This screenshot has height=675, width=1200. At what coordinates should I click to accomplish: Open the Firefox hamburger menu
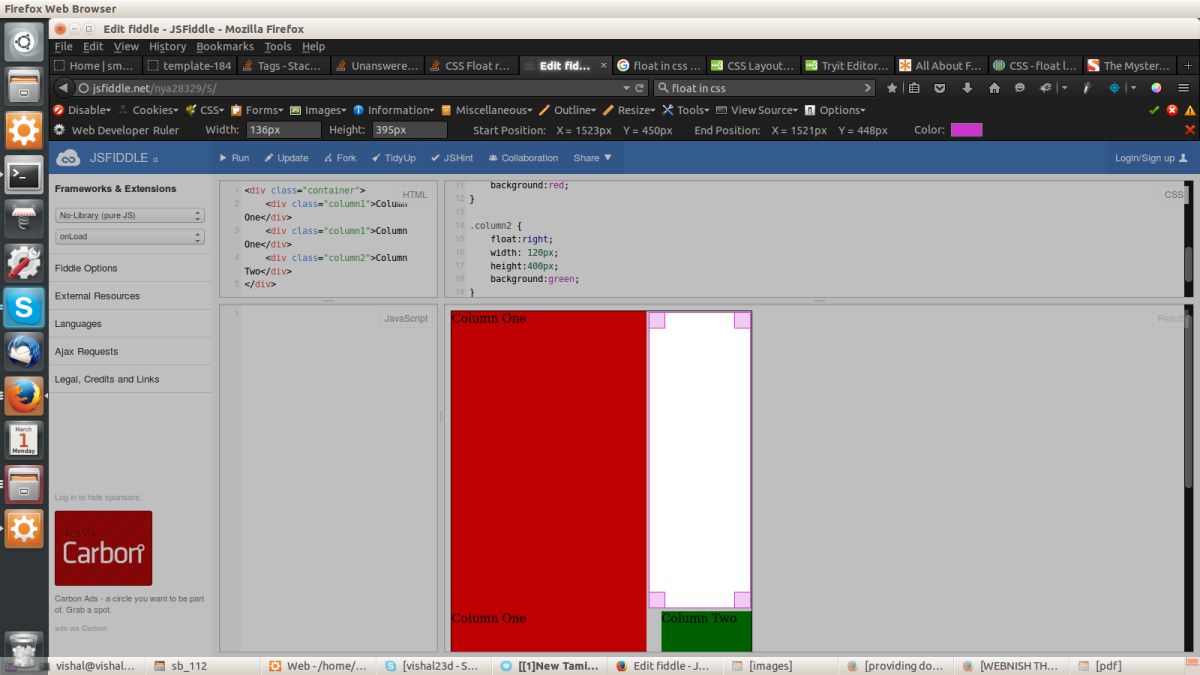pyautogui.click(x=1184, y=88)
